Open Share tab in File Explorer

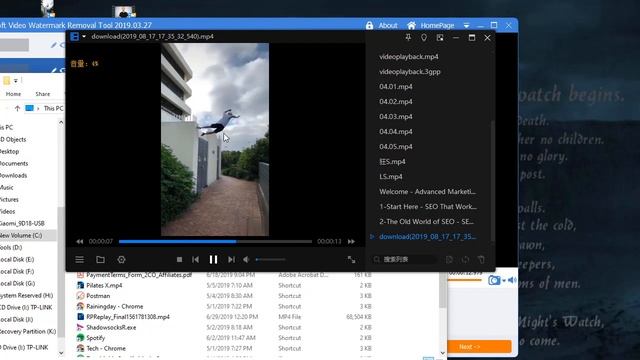pos(42,94)
